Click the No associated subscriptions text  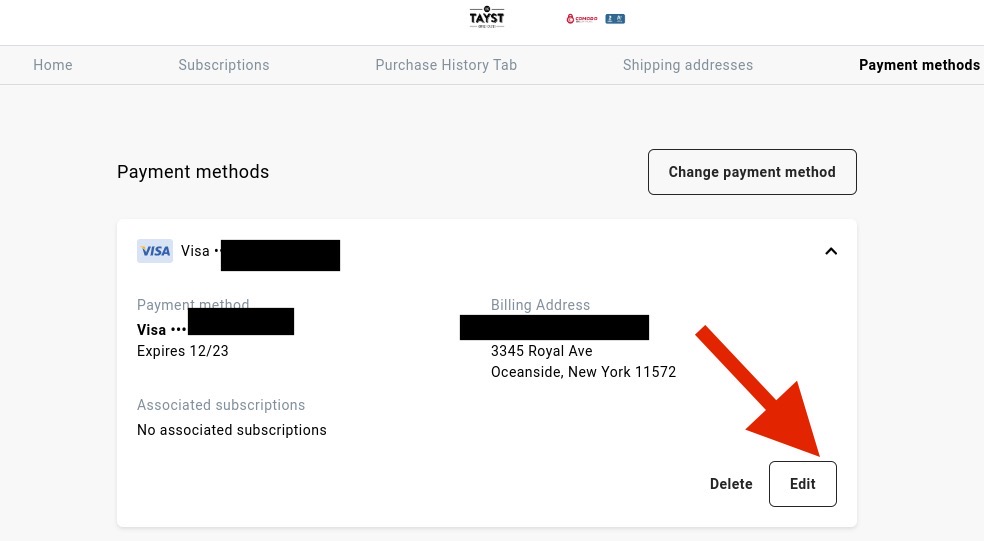click(232, 430)
